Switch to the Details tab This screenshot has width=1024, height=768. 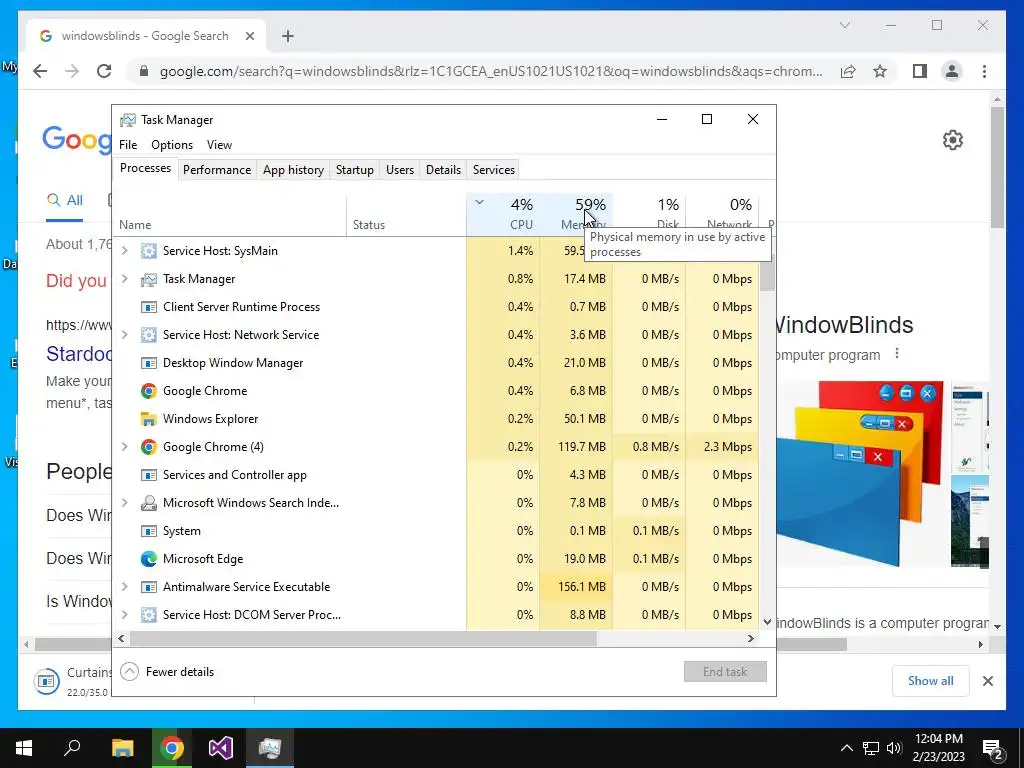click(x=443, y=170)
